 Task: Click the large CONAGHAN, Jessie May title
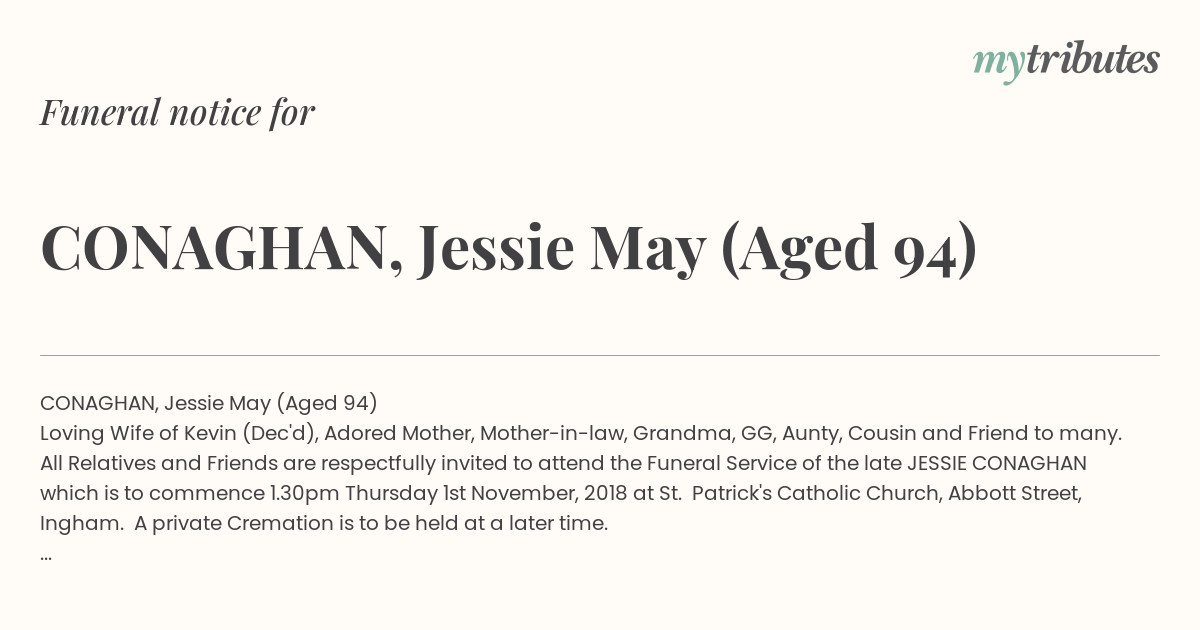coord(509,248)
